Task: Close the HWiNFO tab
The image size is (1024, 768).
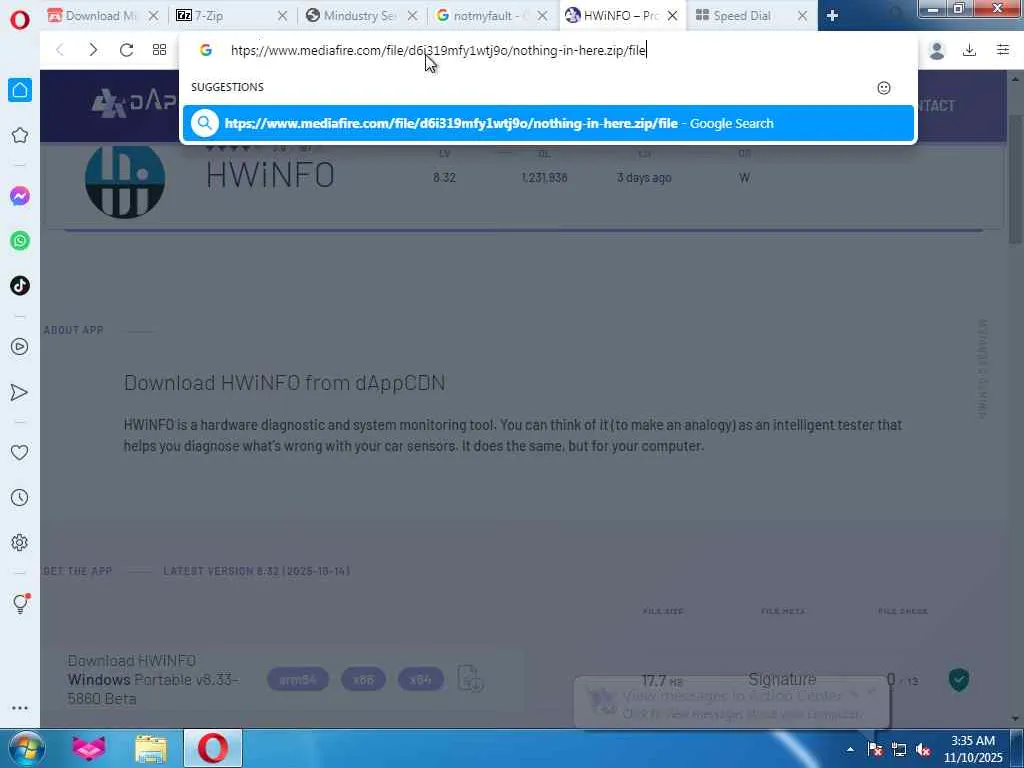Action: click(x=672, y=16)
